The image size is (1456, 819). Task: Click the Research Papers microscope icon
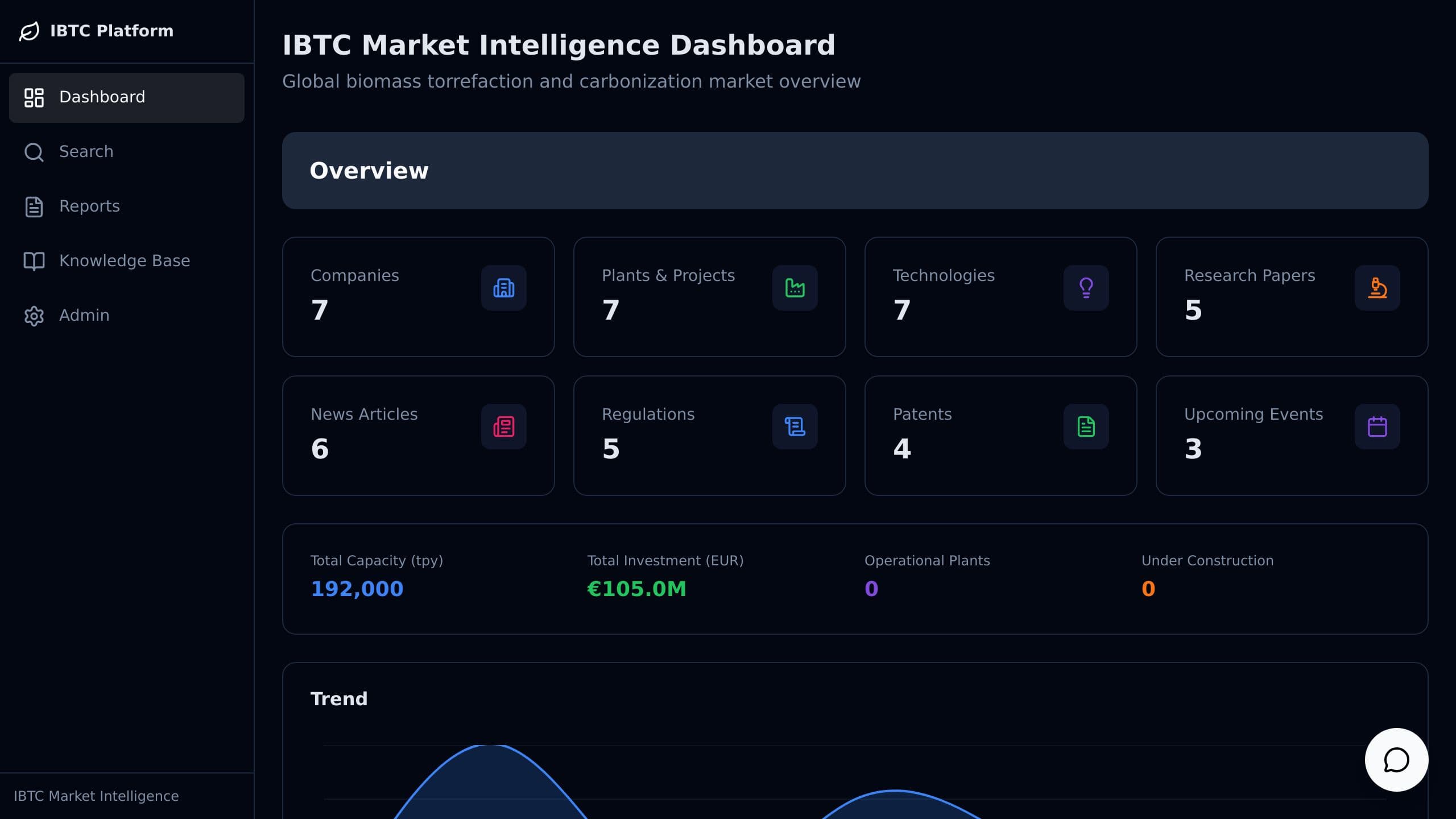pos(1378,288)
